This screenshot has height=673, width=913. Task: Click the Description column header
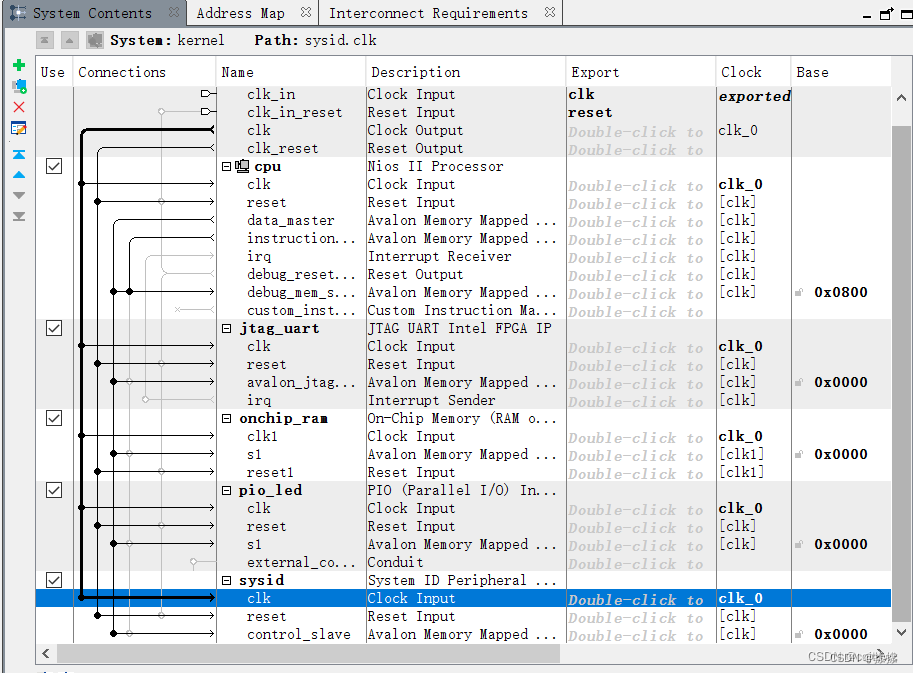(x=466, y=72)
